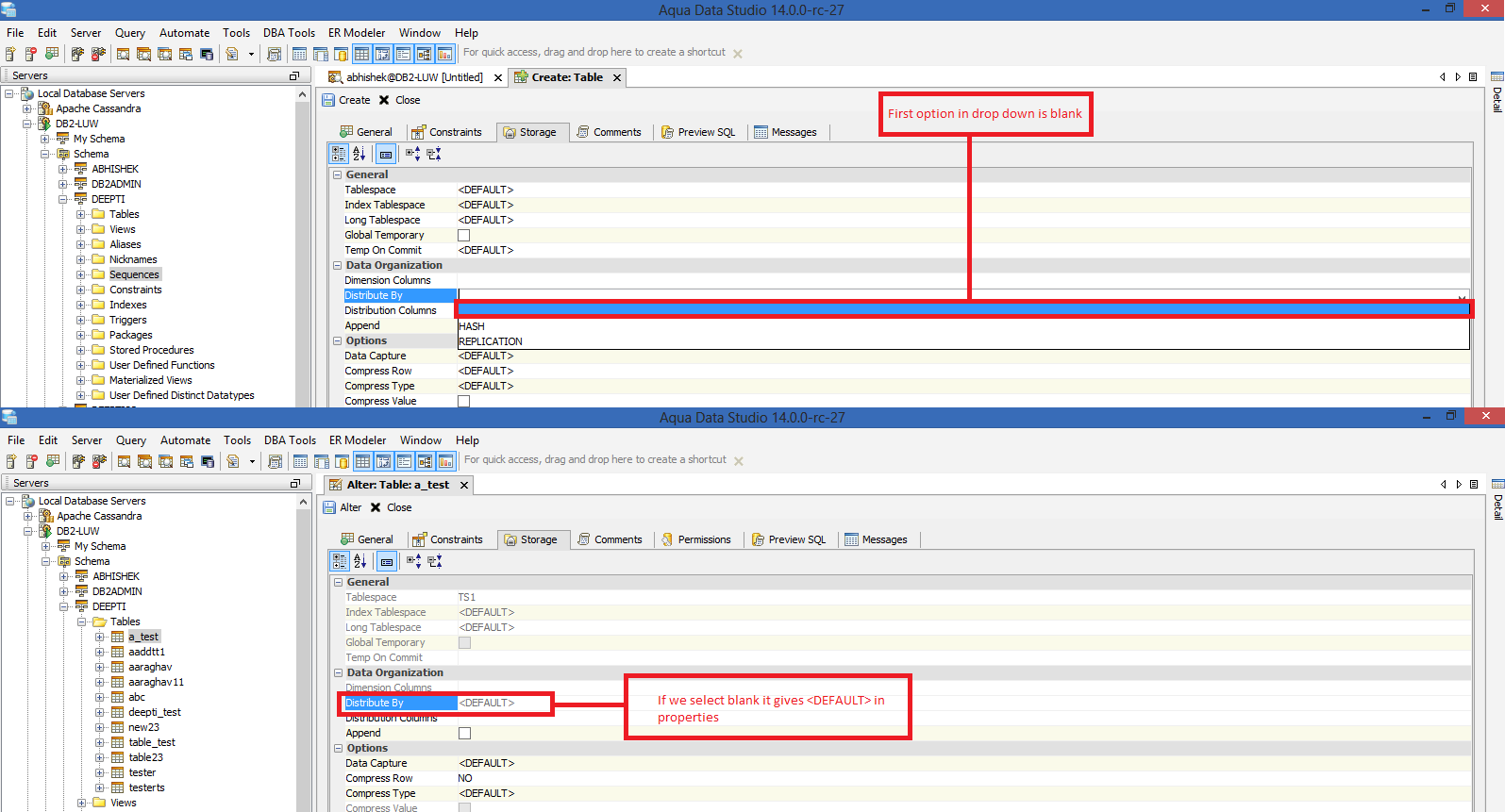The width and height of the screenshot is (1505, 812).
Task: Sort properties A-Z in lower Alter Table window
Action: click(360, 561)
